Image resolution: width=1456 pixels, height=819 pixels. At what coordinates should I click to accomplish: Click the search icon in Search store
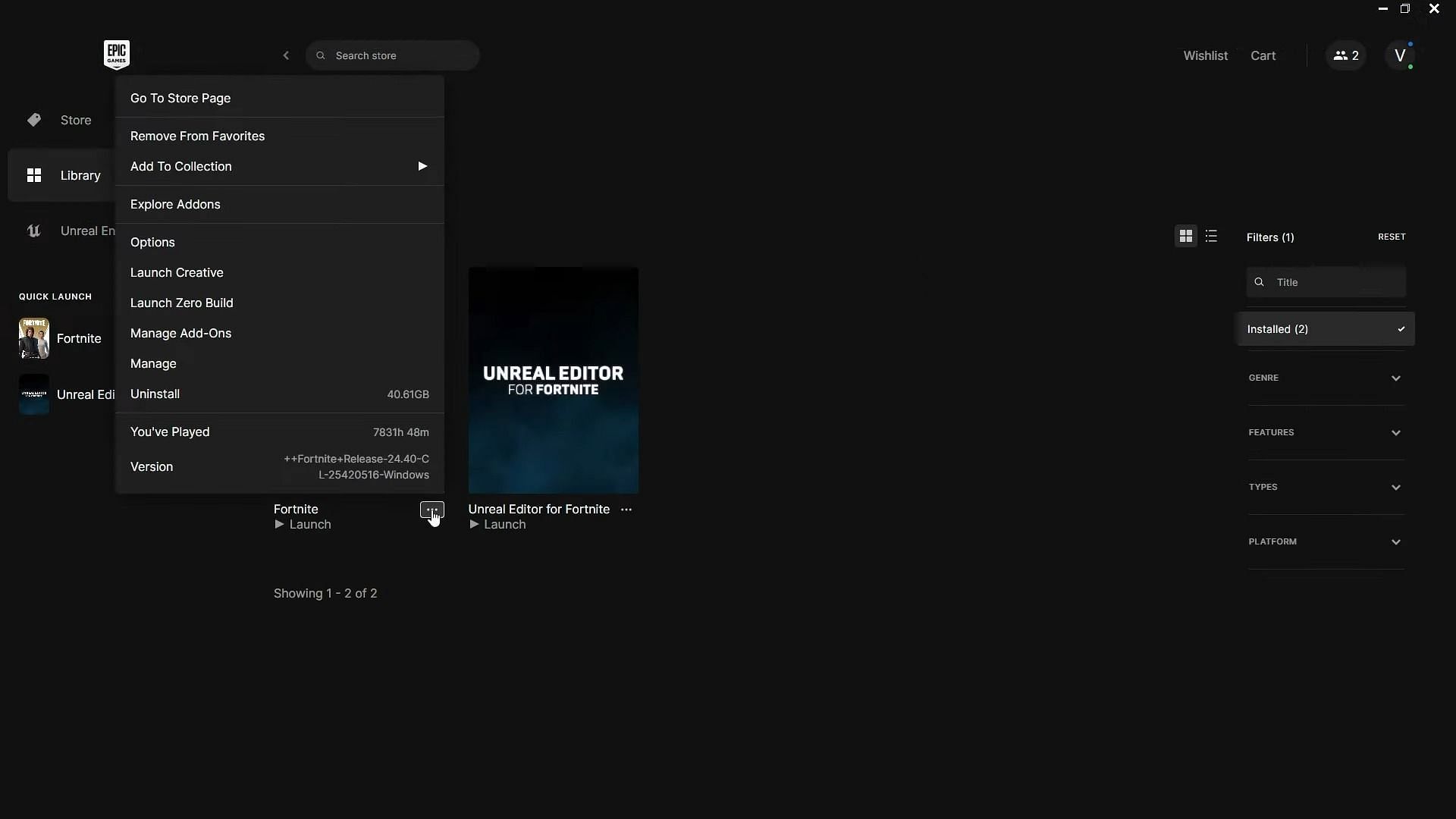click(x=321, y=55)
